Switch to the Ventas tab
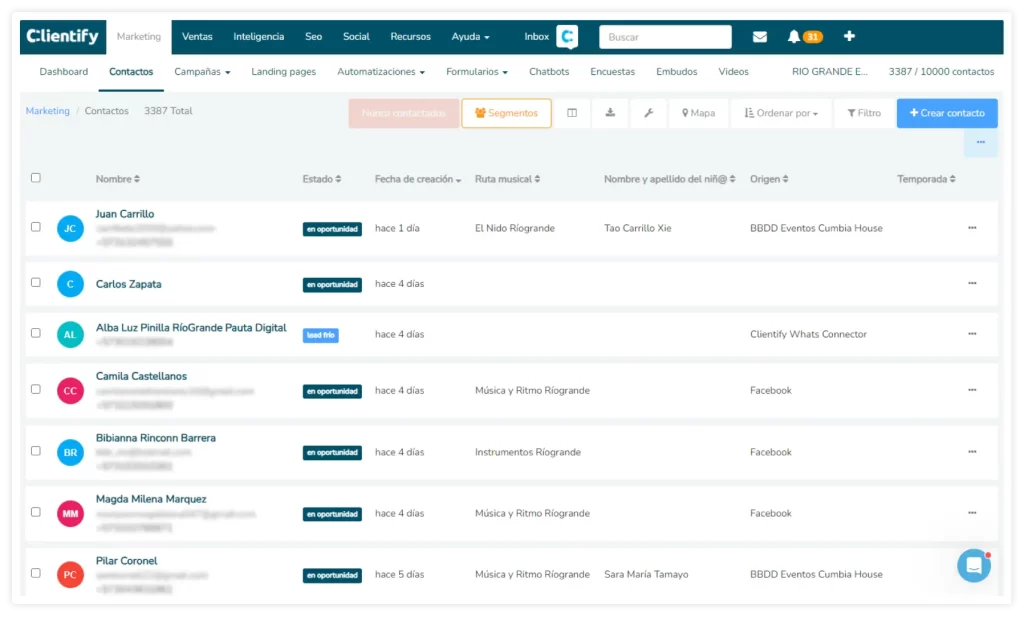1024x625 pixels. point(197,37)
